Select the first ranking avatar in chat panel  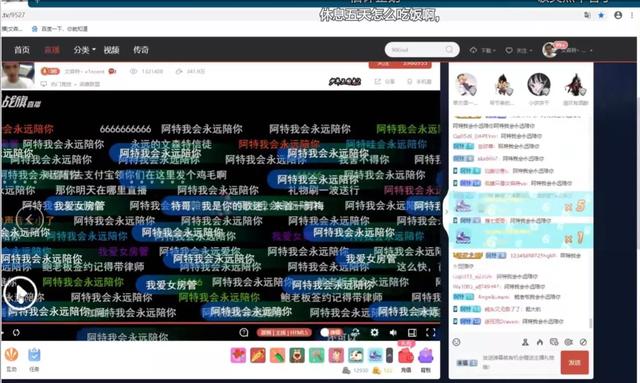(466, 85)
